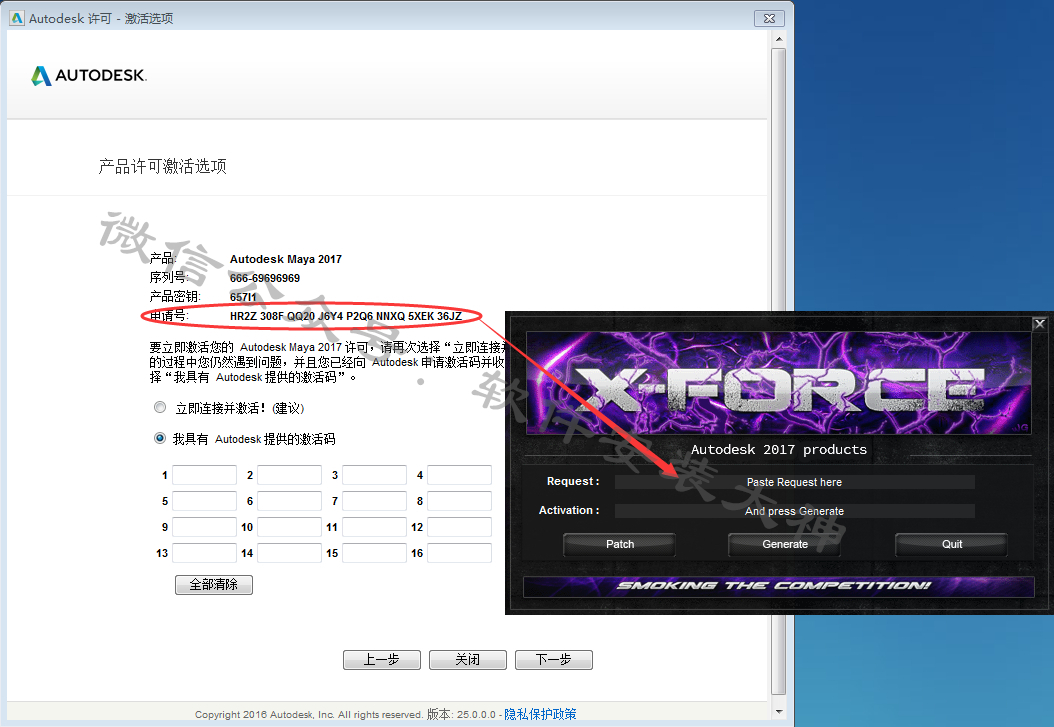1054x727 pixels.
Task: Click activation code field number 16
Action: pyautogui.click(x=460, y=554)
